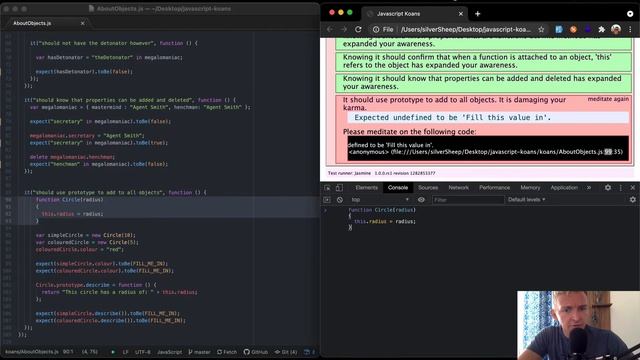Click 'function Circle(radius)' line in editor
Screen dimensions: 640x360
pos(69,200)
